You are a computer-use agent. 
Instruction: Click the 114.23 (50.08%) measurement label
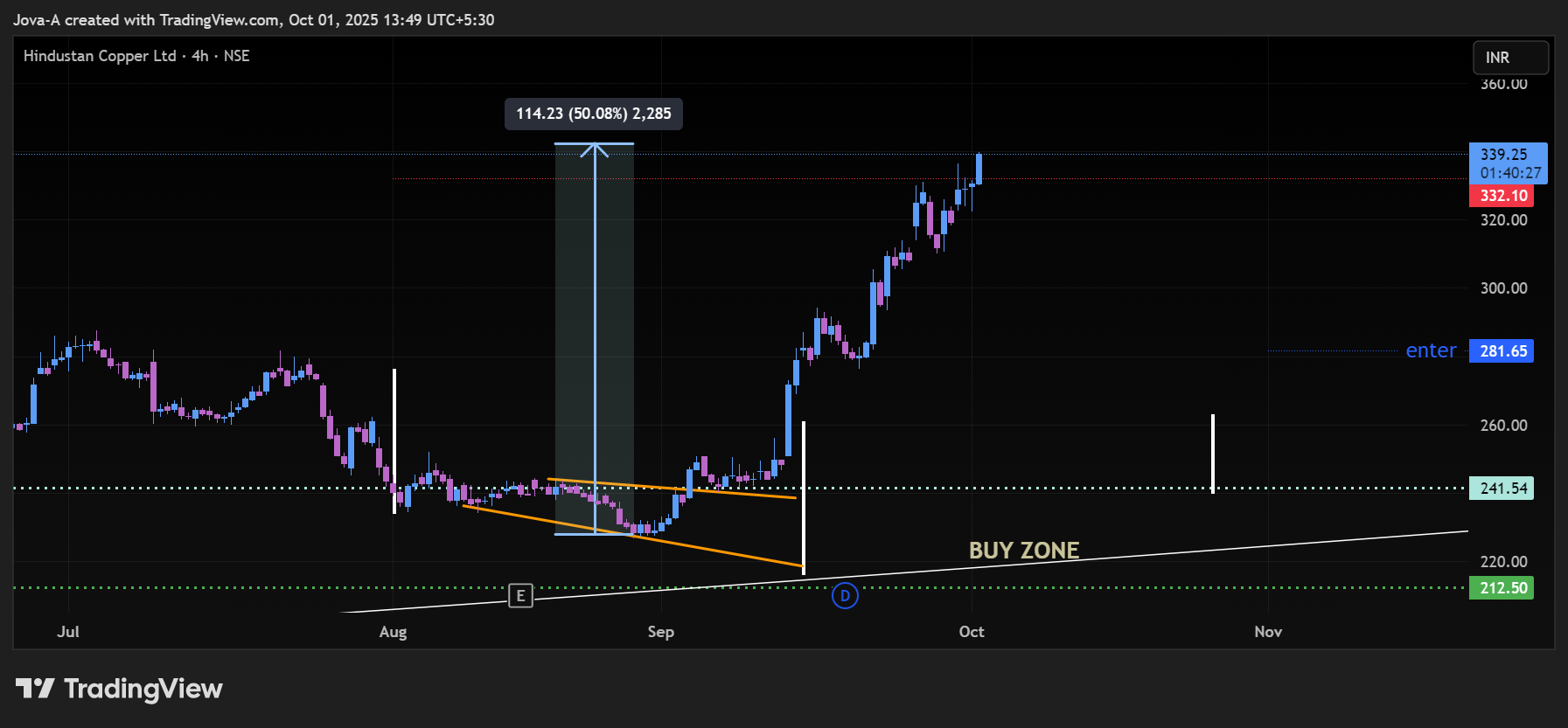tap(594, 114)
